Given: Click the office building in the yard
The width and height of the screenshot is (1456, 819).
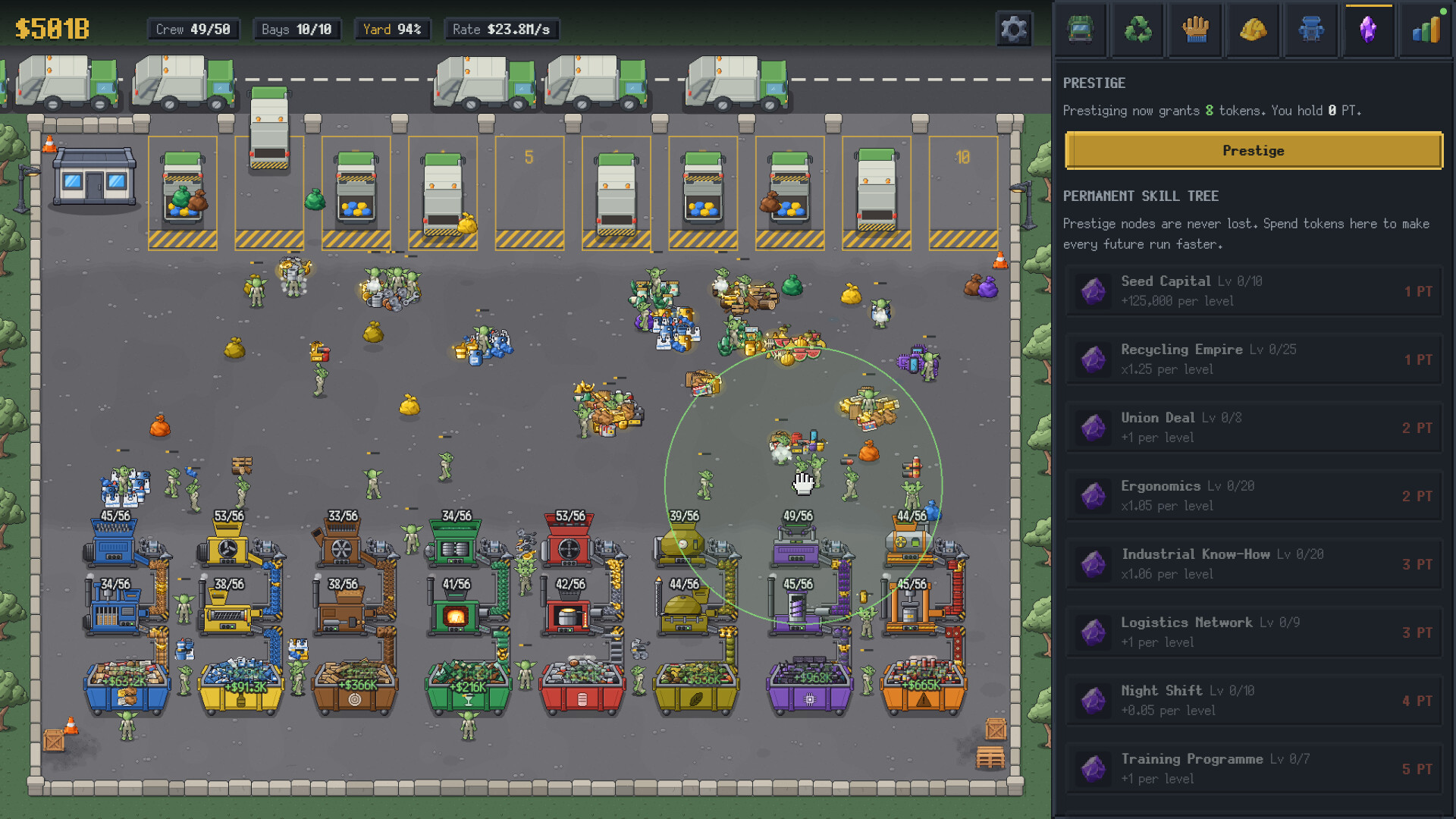Looking at the screenshot, I should (x=95, y=179).
